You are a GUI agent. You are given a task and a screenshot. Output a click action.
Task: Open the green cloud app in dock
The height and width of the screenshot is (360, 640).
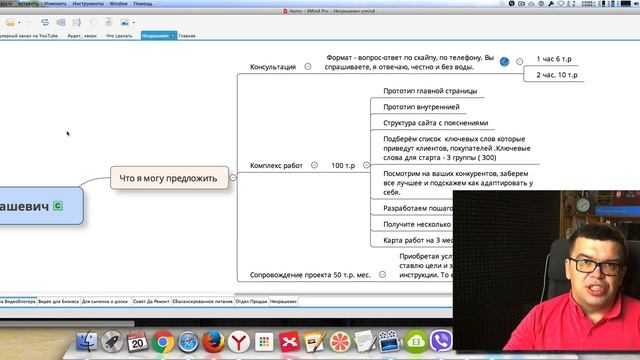tap(416, 342)
